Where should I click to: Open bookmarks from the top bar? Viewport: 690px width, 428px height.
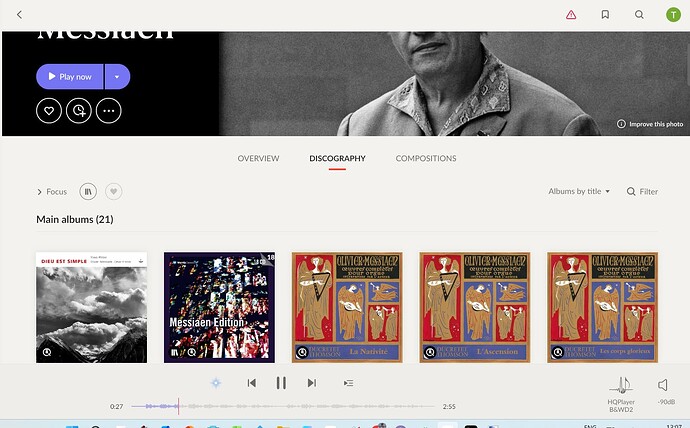605,15
